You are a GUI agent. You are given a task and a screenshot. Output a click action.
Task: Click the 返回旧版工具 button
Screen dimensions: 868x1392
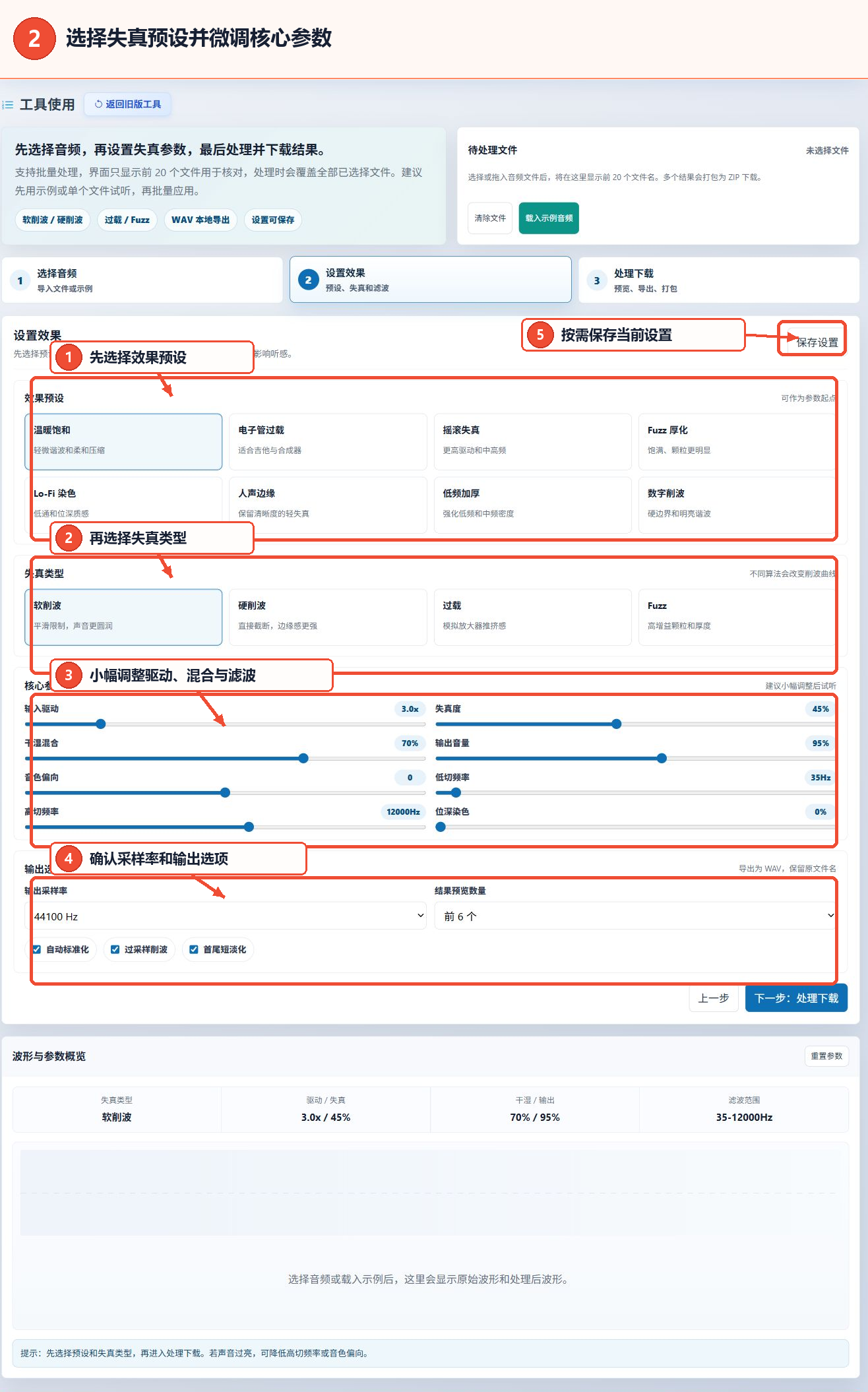(x=127, y=104)
